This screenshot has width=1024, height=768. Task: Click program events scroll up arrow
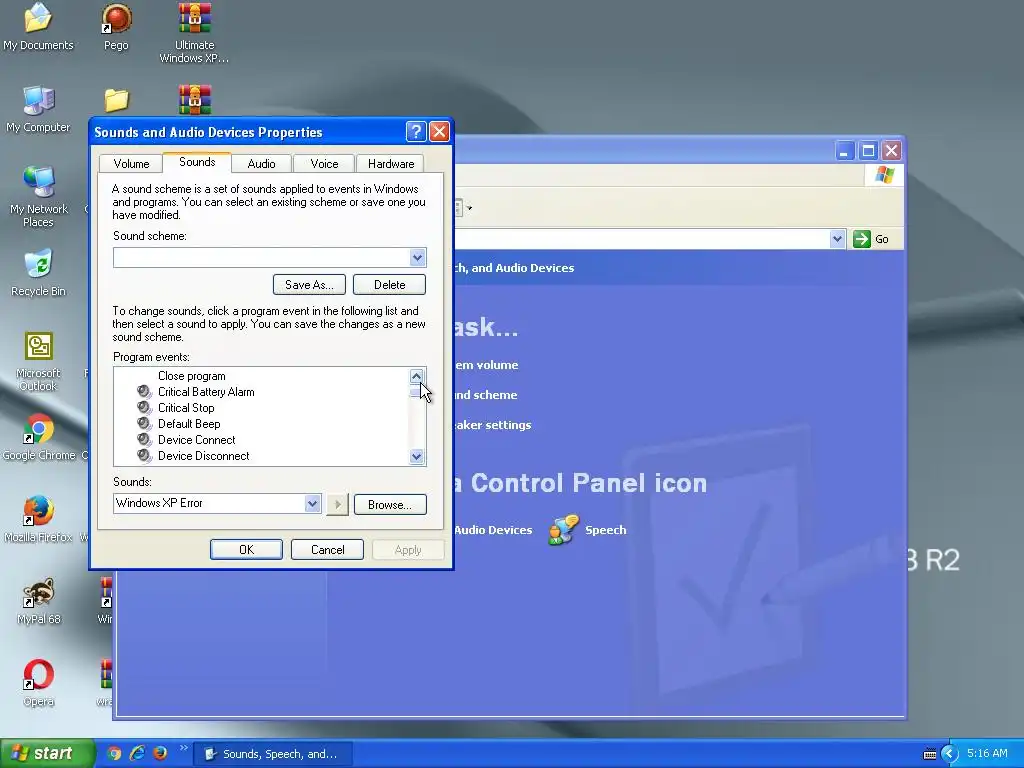point(417,376)
